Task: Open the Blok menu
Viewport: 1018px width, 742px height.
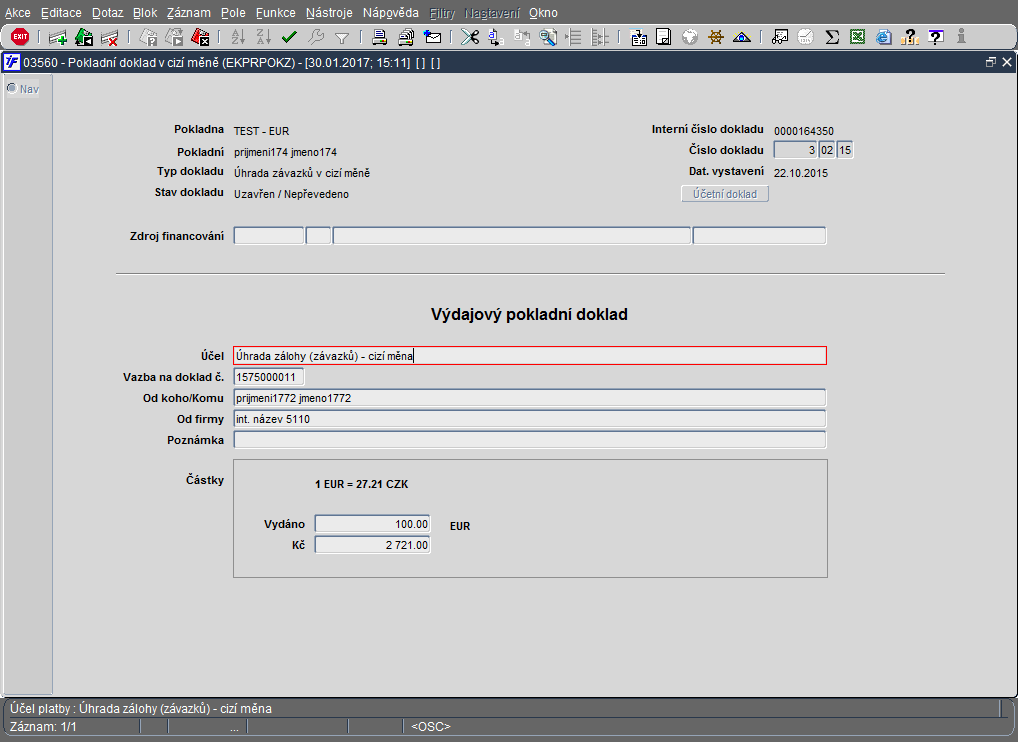Action: (x=145, y=13)
